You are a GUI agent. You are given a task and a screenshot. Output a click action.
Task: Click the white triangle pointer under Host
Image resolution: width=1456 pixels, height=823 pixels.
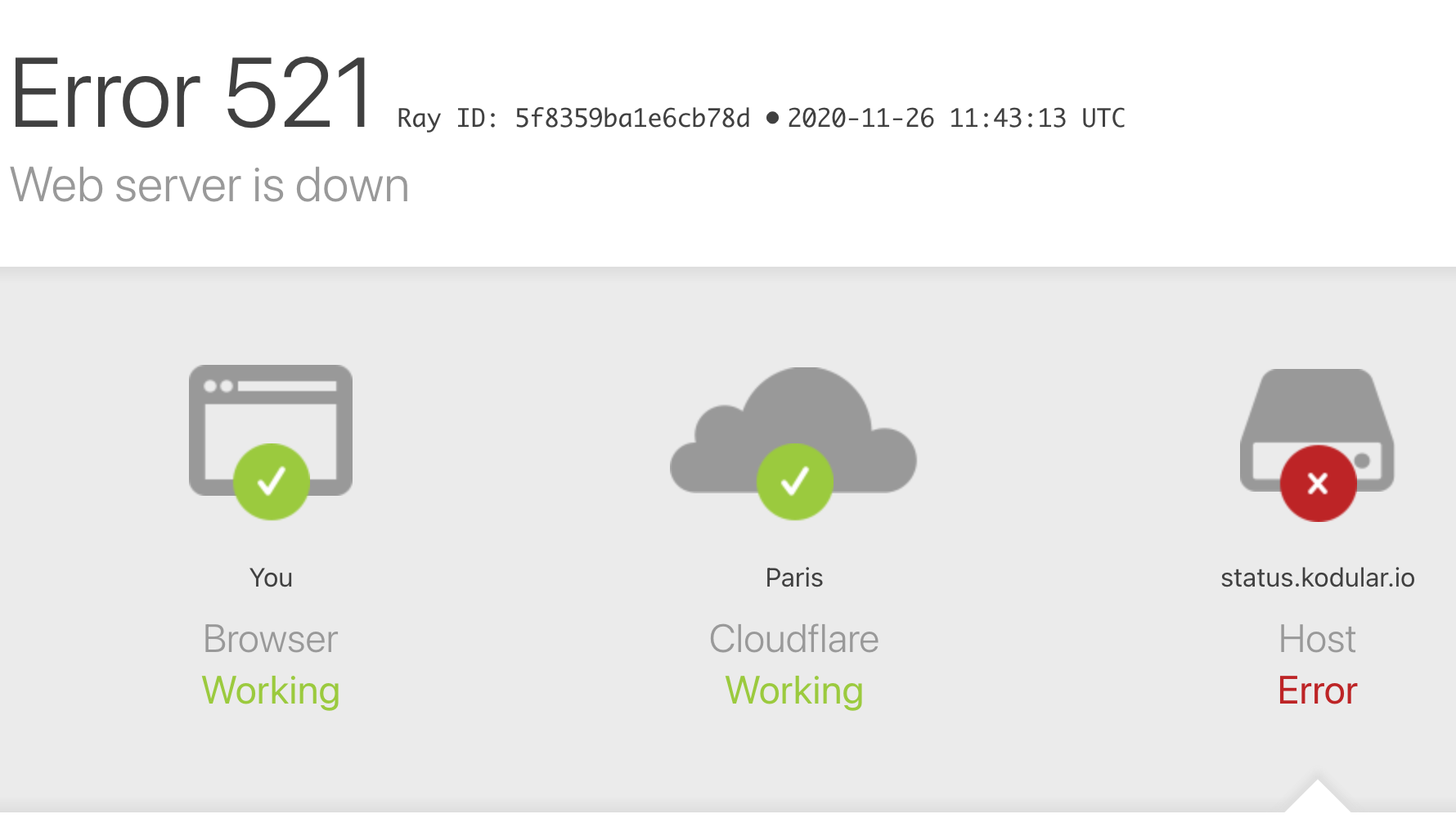(x=1317, y=796)
